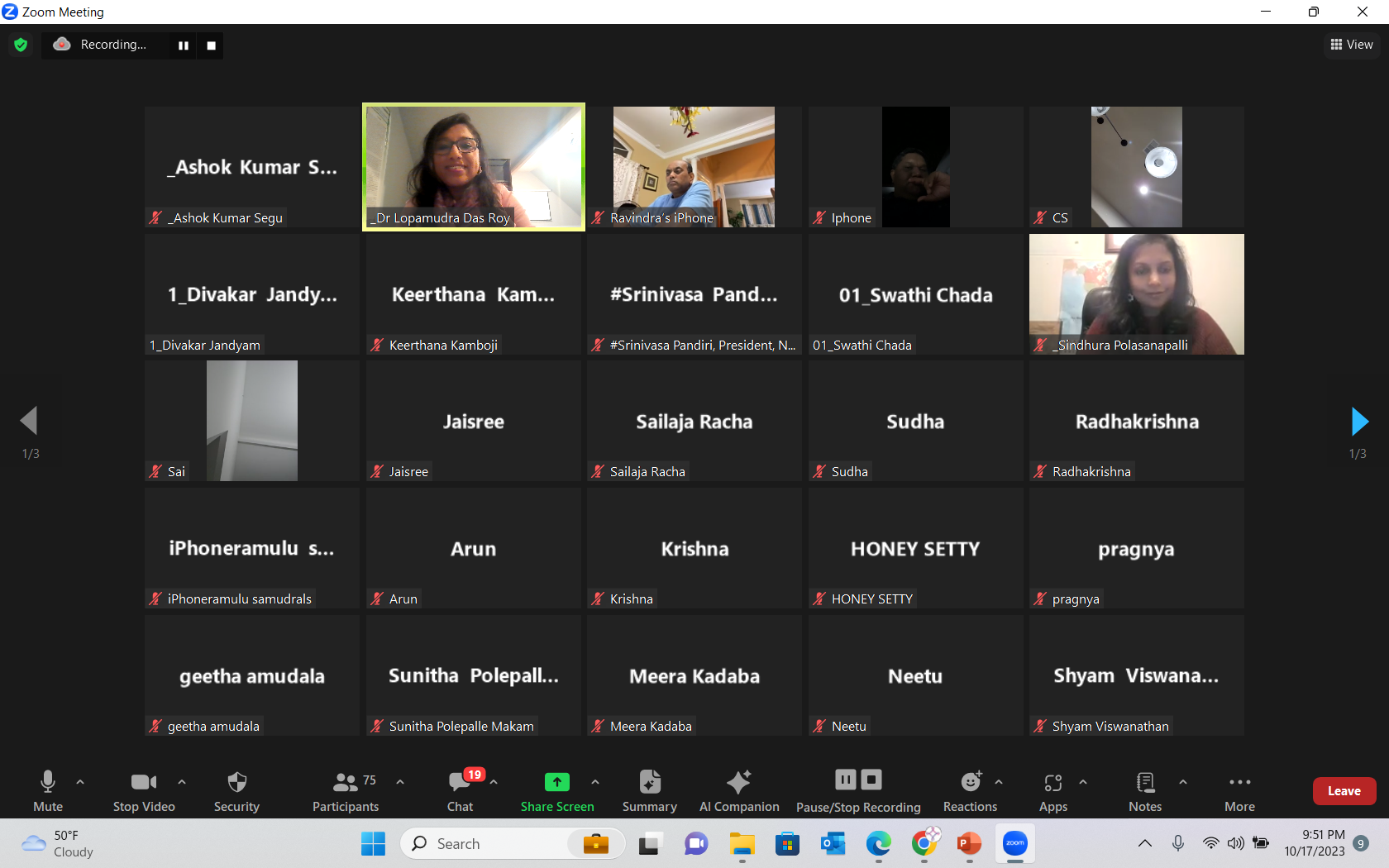Click the 01_Swathi Chada tile

(916, 294)
